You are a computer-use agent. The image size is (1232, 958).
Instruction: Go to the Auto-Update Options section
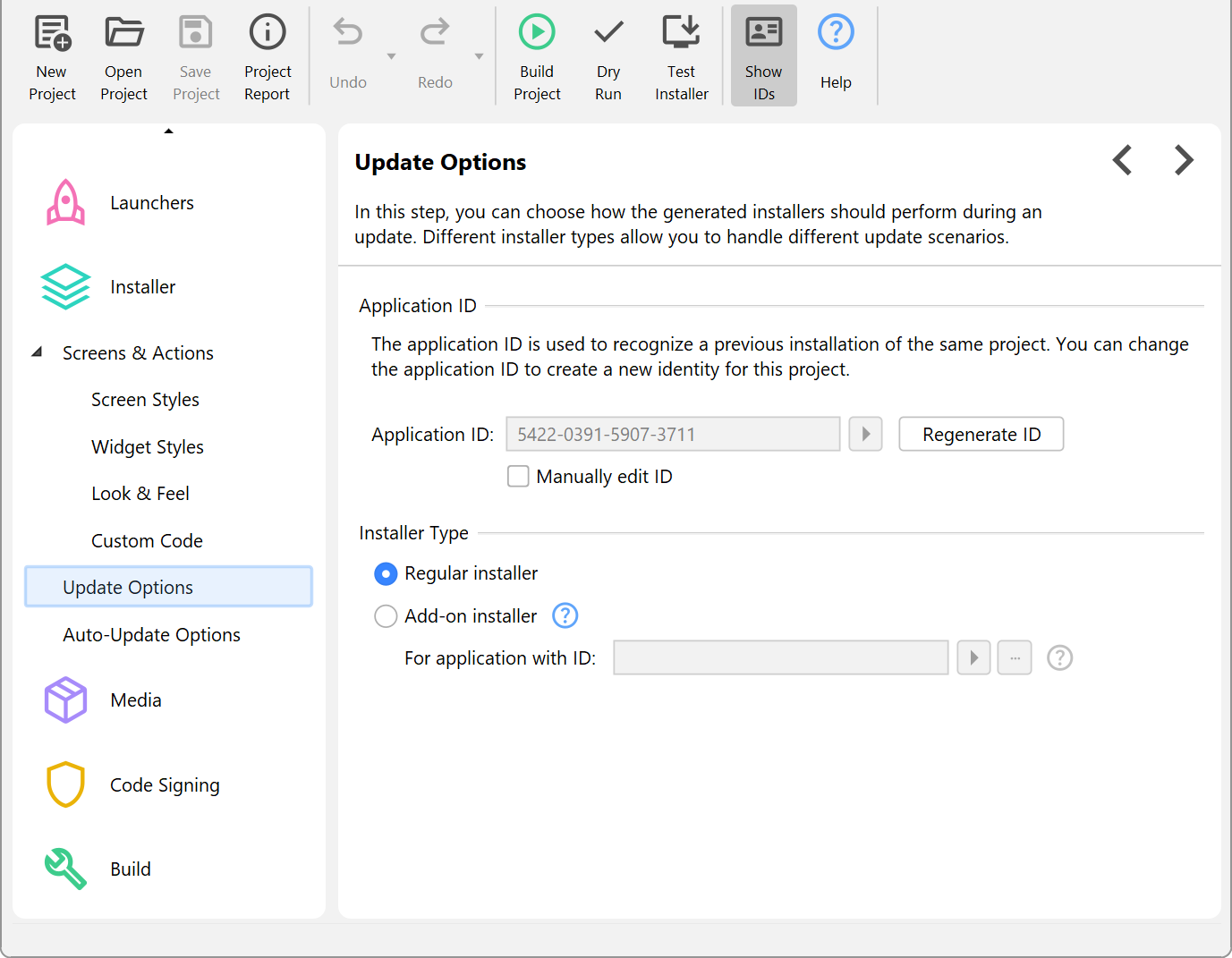click(151, 635)
